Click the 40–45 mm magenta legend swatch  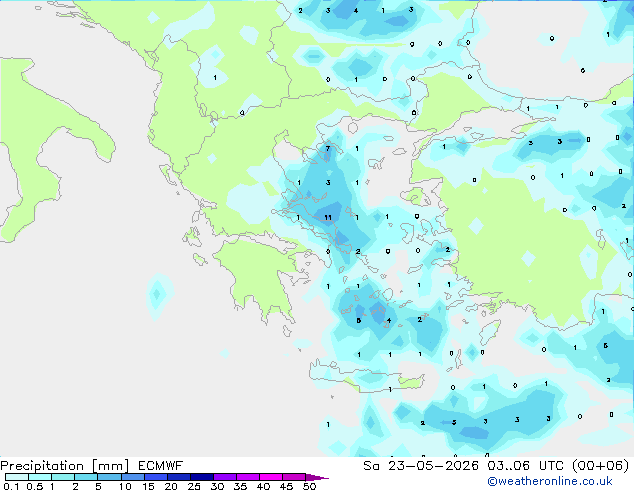(271, 477)
